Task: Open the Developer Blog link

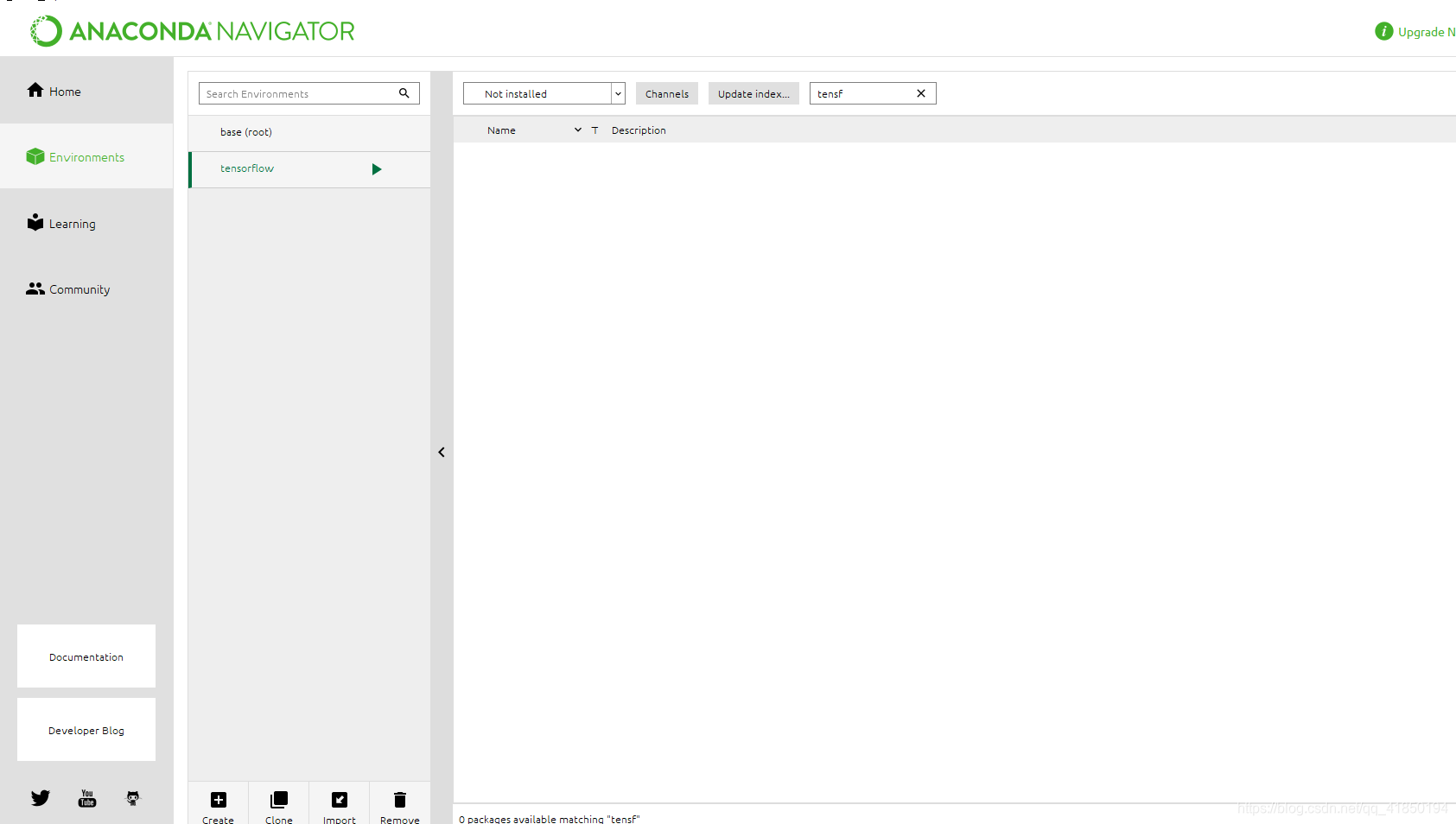Action: coord(86,730)
